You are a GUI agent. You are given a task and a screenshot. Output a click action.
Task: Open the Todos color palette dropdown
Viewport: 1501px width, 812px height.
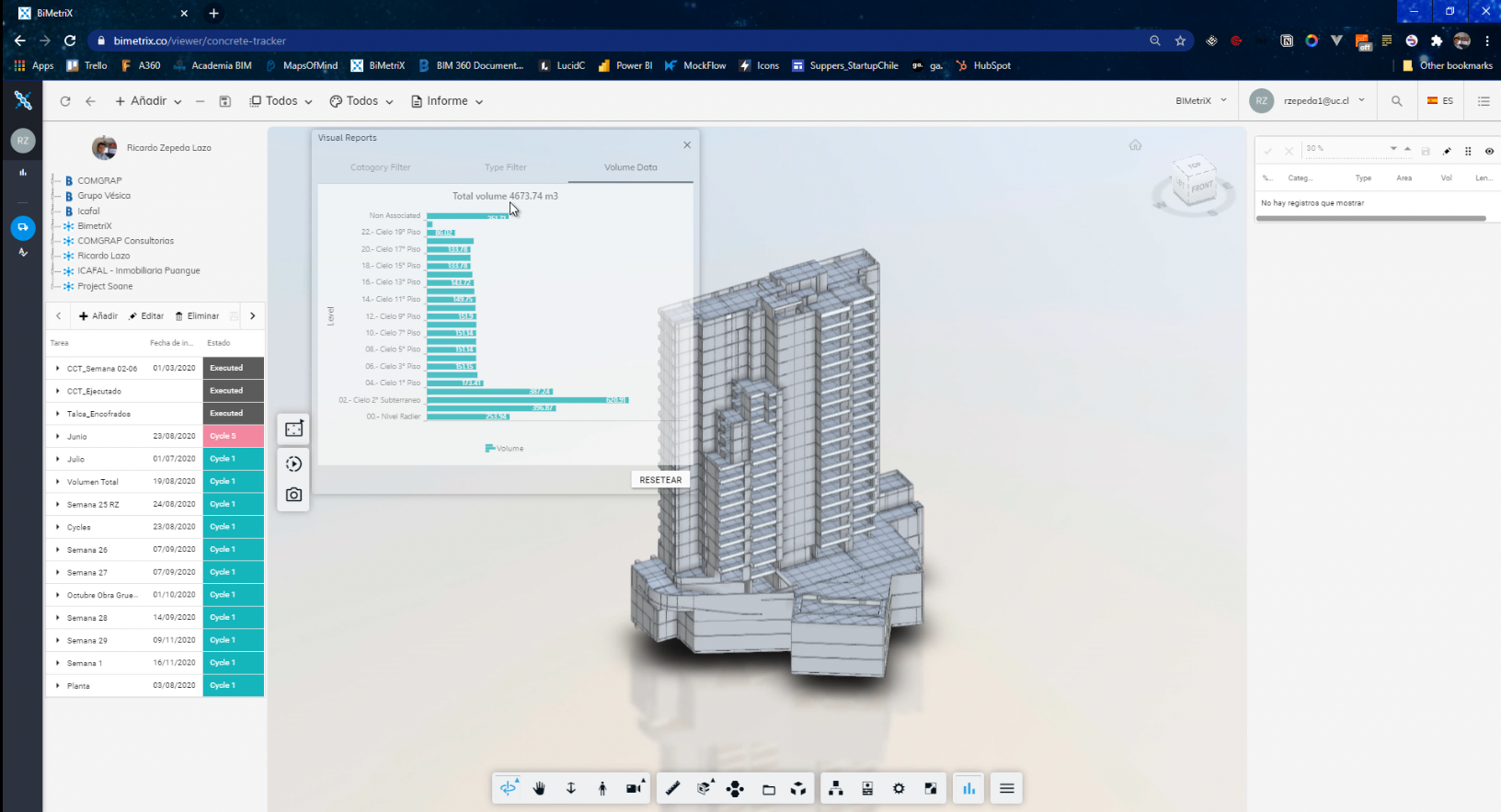(x=361, y=101)
